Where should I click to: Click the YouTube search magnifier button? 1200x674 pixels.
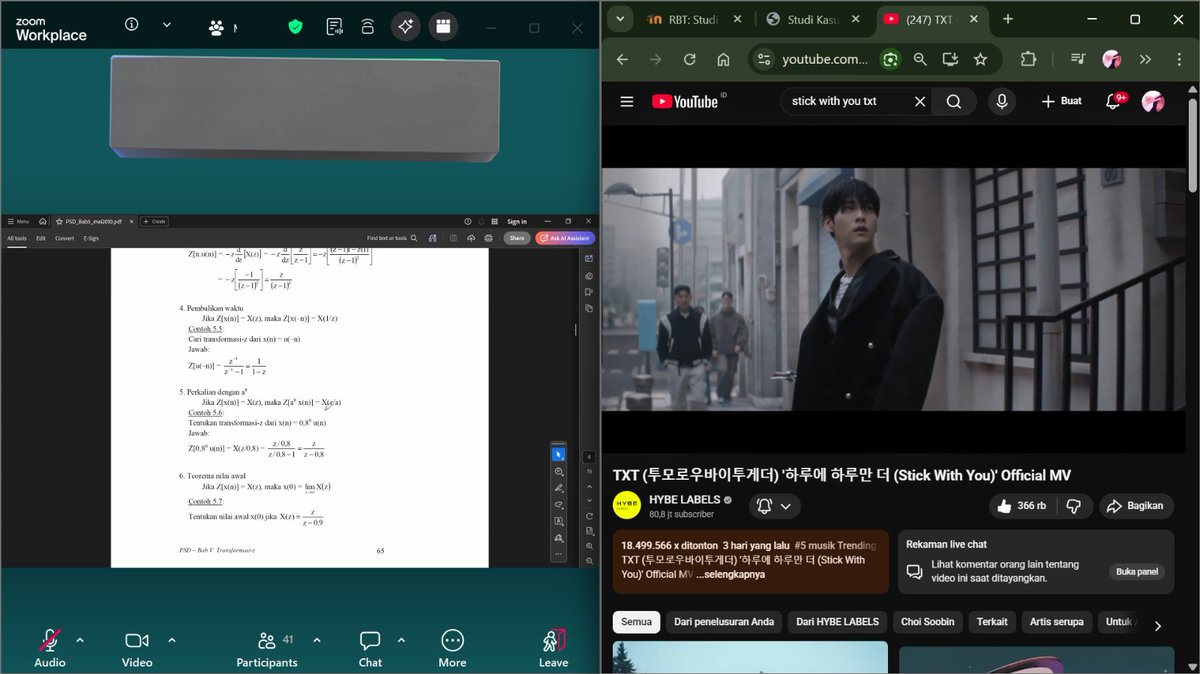point(954,101)
